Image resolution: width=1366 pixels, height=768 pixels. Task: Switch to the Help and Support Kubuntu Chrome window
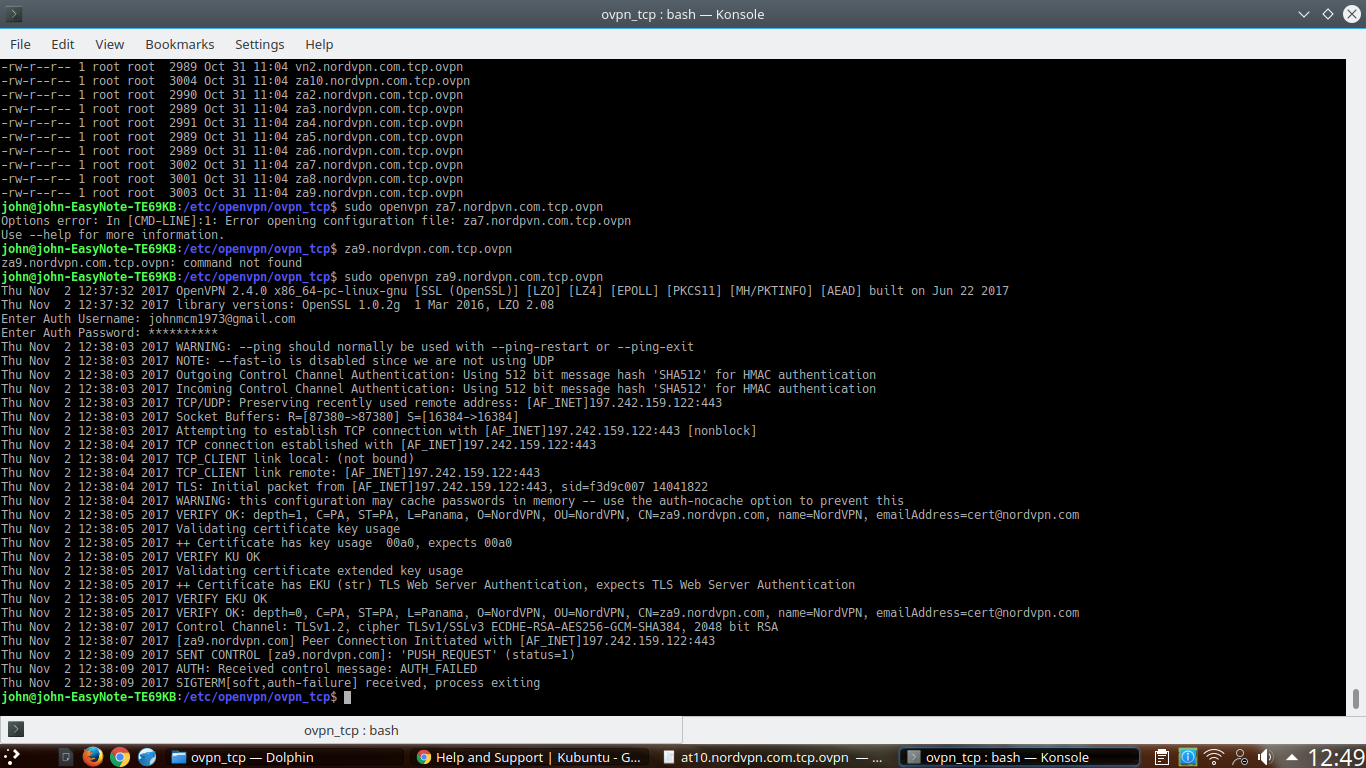(x=529, y=757)
